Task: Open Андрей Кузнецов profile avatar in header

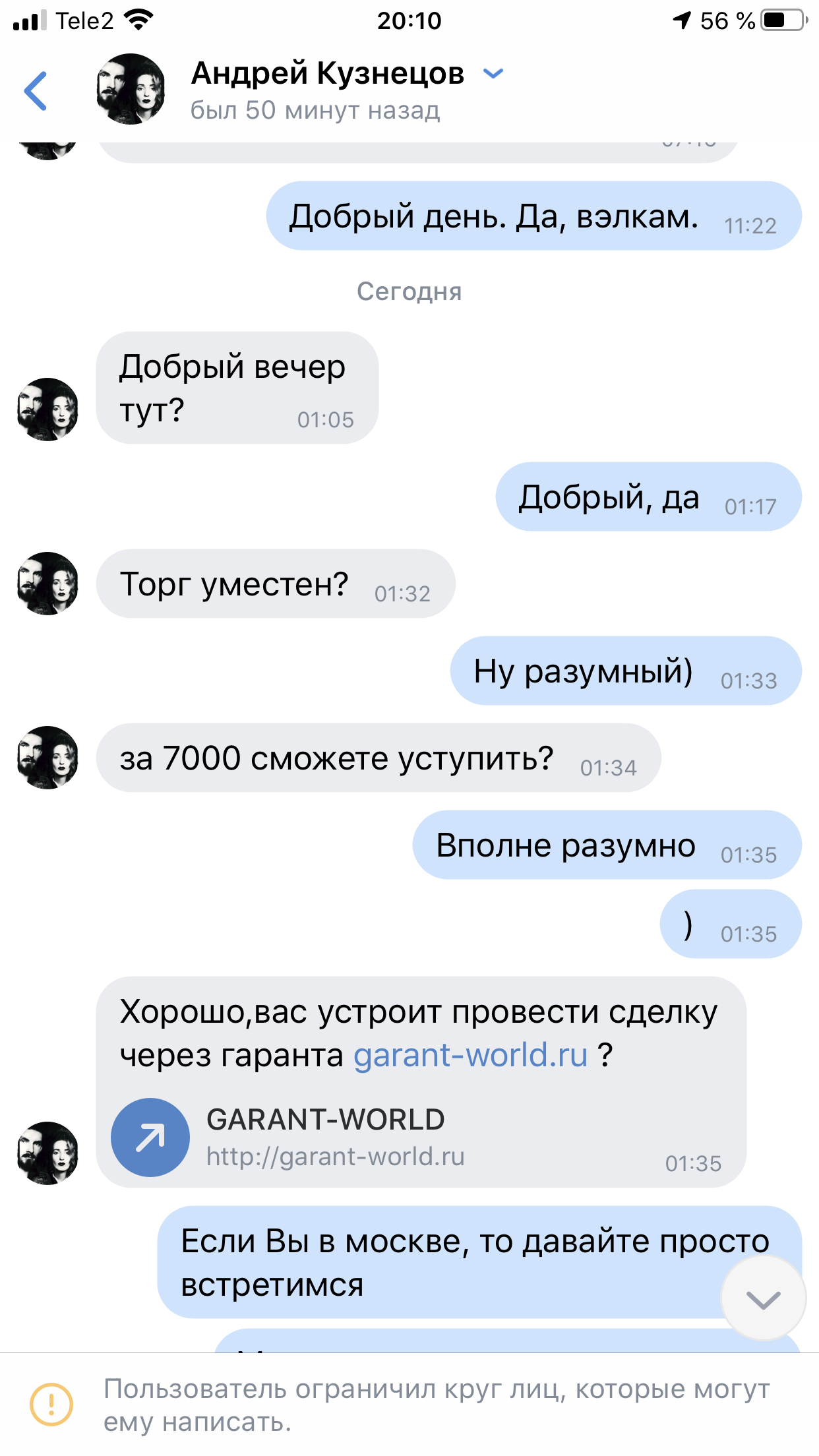Action: 131,89
